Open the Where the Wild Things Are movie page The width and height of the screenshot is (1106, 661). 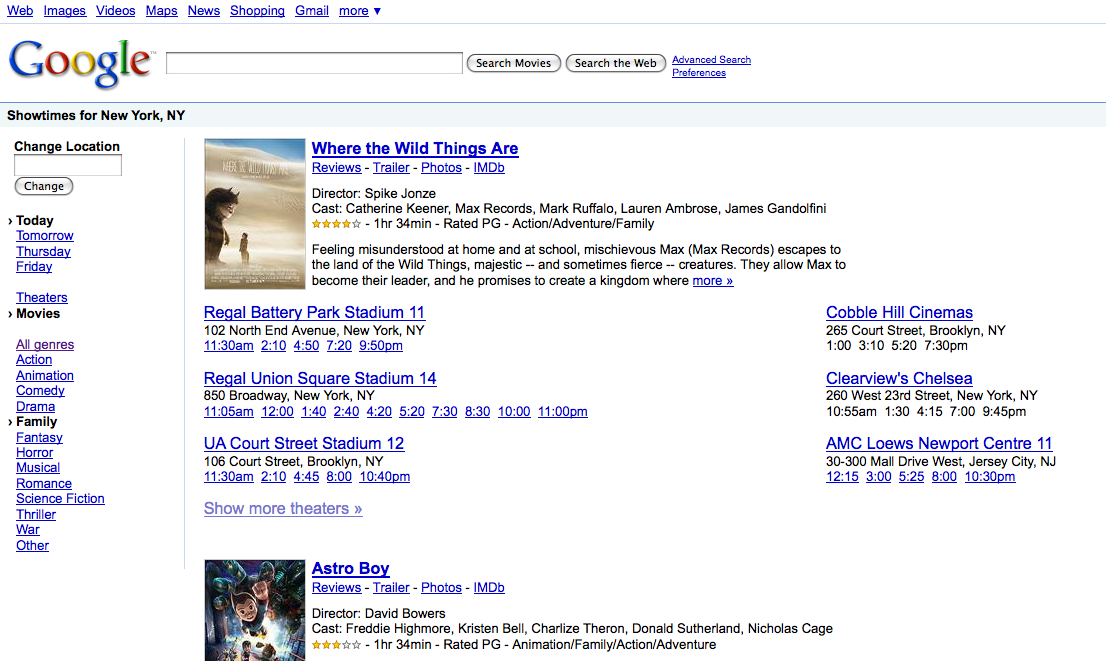coord(414,148)
